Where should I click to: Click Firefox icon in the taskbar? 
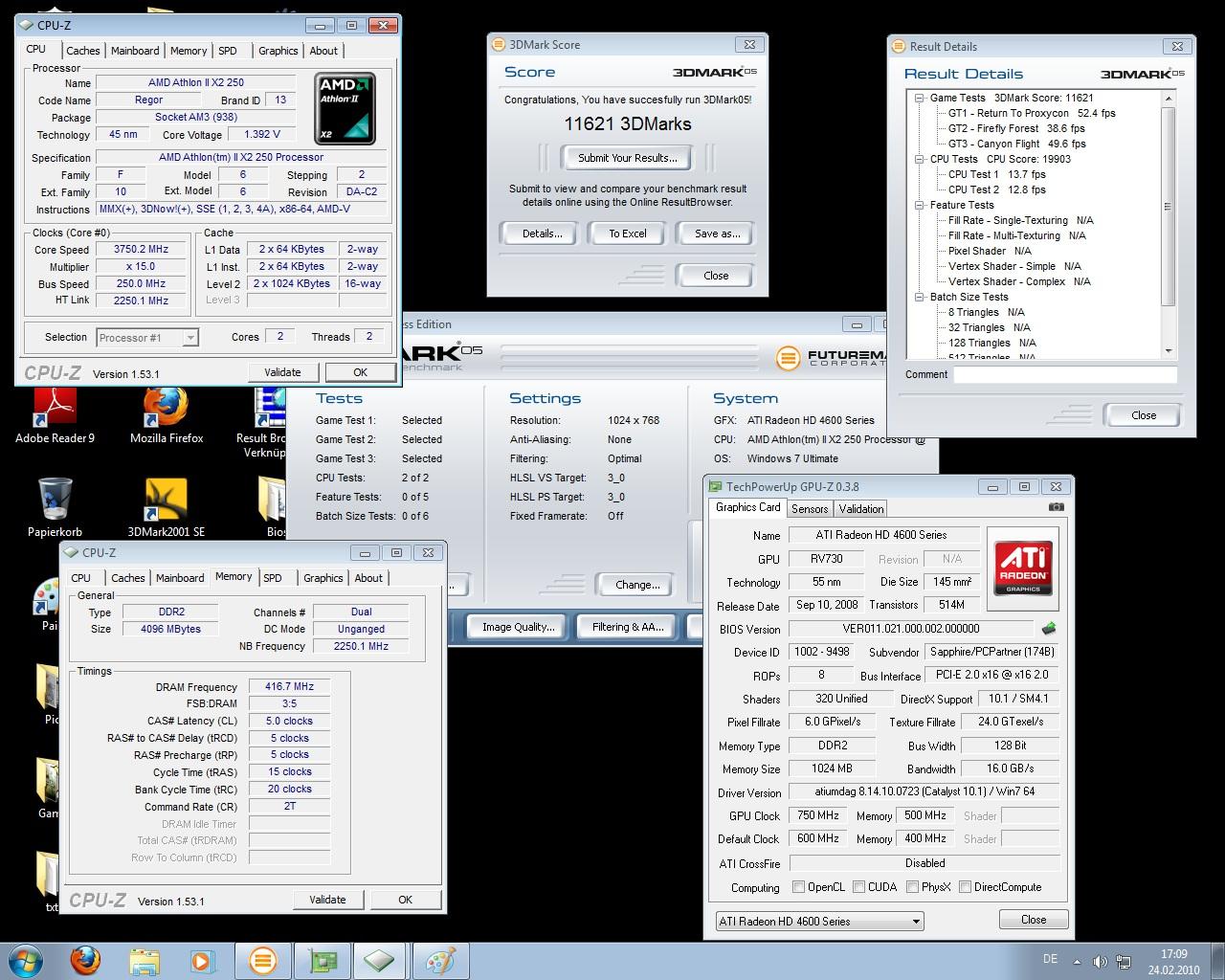pyautogui.click(x=85, y=960)
